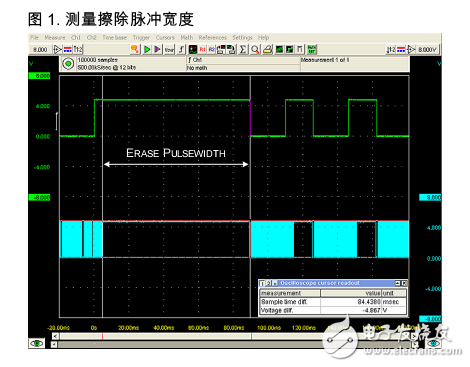Click the '100000 samples' record length text
470x367 pixels.
tap(97, 60)
